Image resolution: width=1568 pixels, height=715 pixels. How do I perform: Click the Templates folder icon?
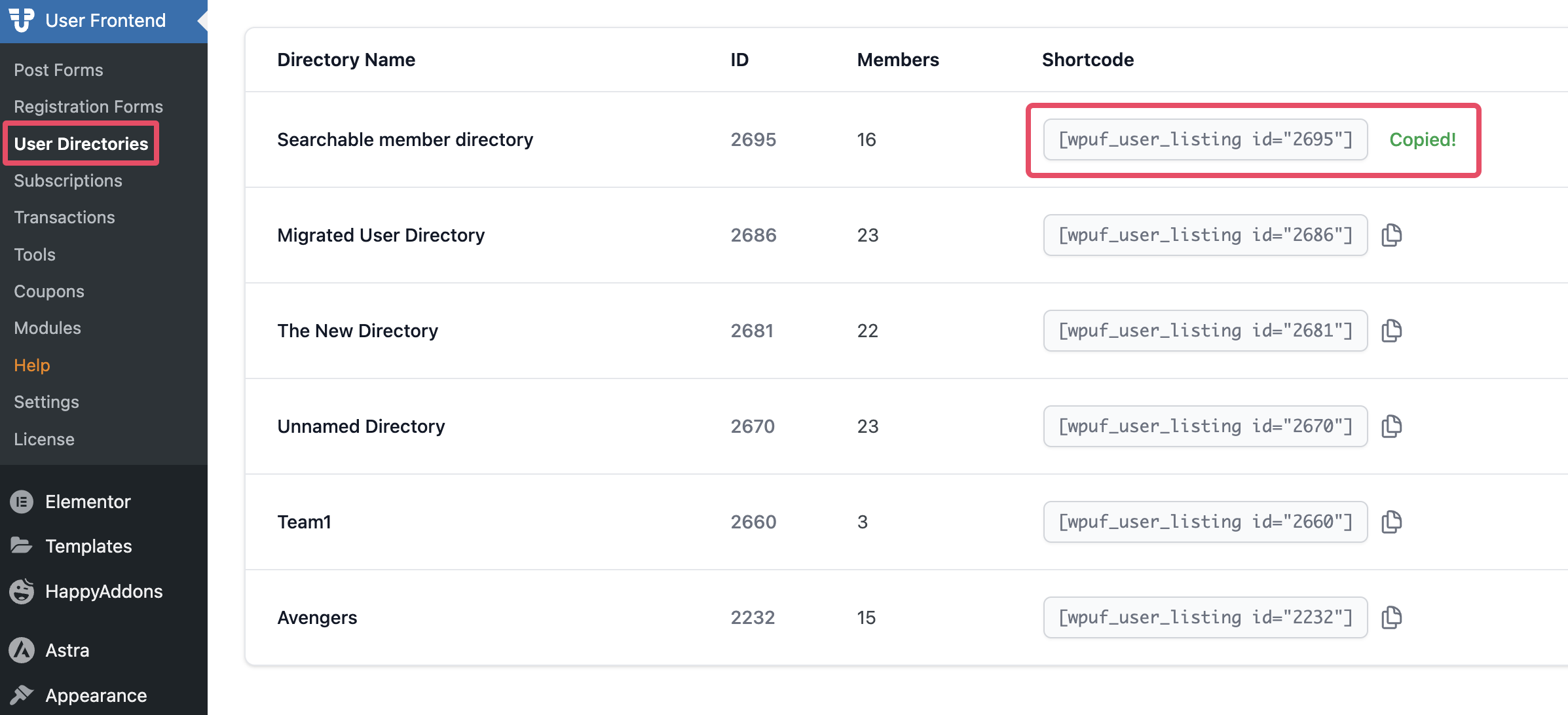[22, 545]
